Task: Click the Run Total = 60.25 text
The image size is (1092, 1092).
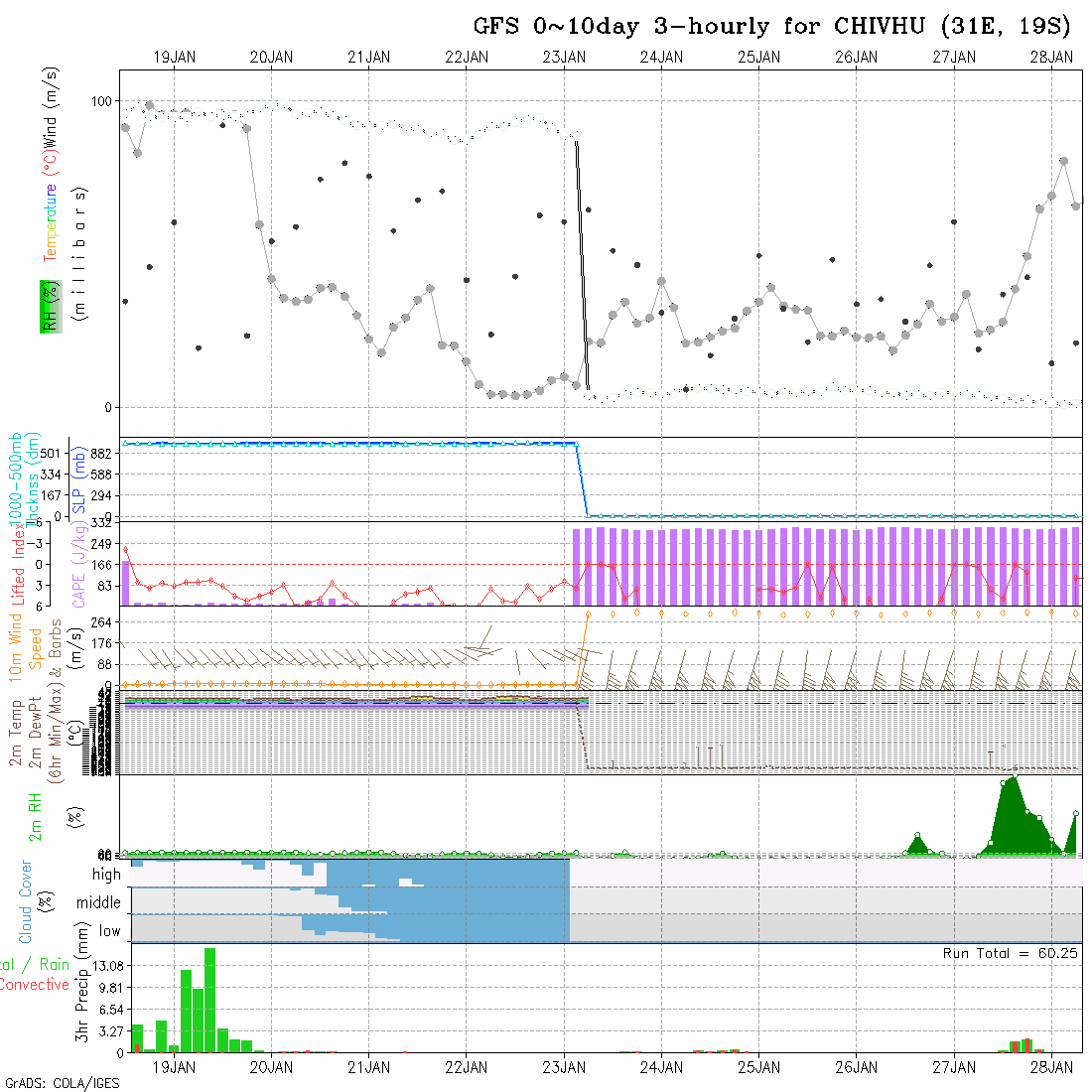Action: 1011,953
